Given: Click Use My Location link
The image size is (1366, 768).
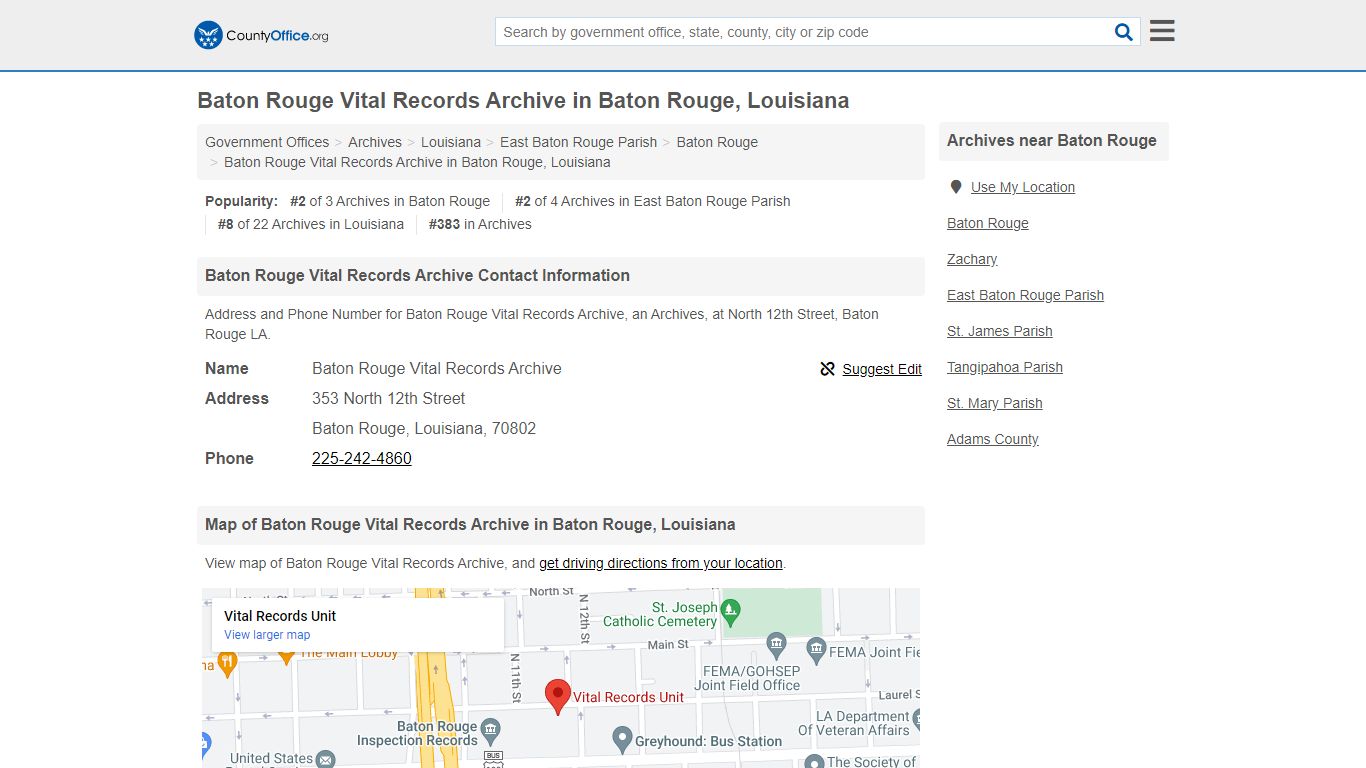Looking at the screenshot, I should click(1023, 187).
